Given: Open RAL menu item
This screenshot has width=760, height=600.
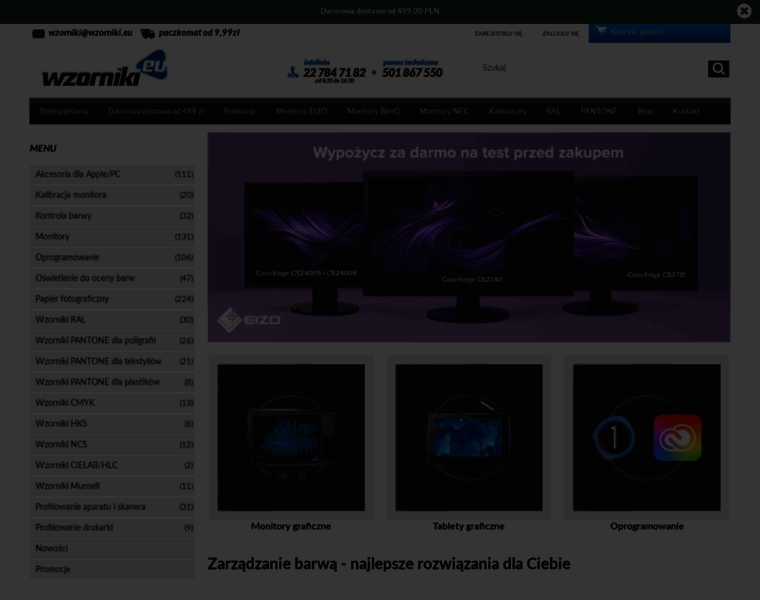Looking at the screenshot, I should (x=553, y=111).
